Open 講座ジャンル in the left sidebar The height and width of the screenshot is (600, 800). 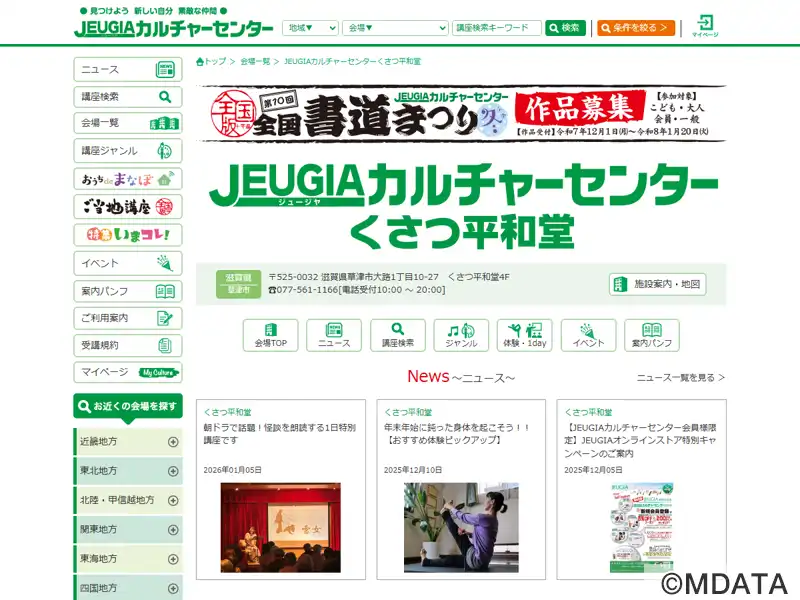tap(128, 151)
